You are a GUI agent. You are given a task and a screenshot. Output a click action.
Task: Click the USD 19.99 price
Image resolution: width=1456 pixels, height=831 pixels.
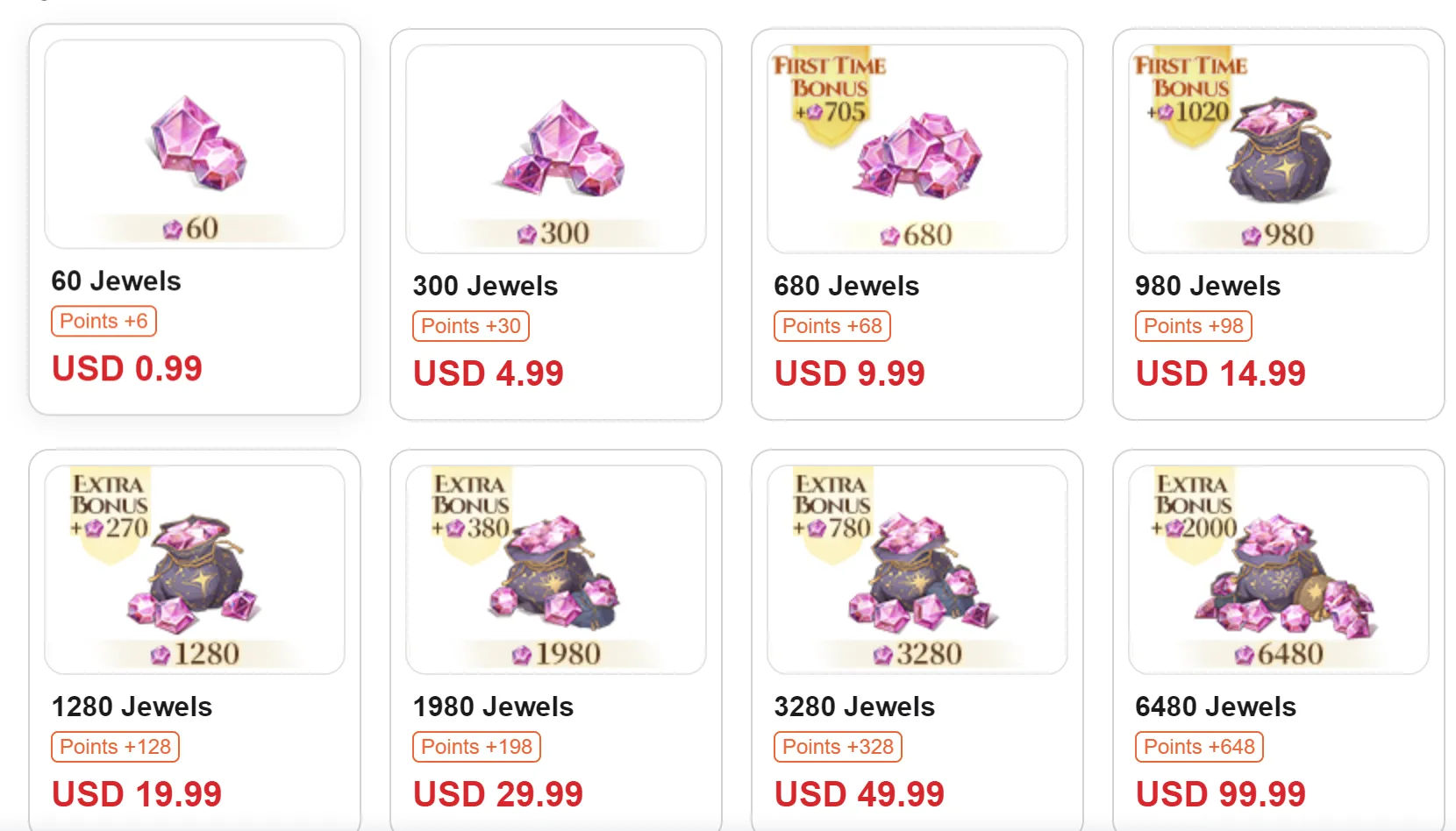137,794
